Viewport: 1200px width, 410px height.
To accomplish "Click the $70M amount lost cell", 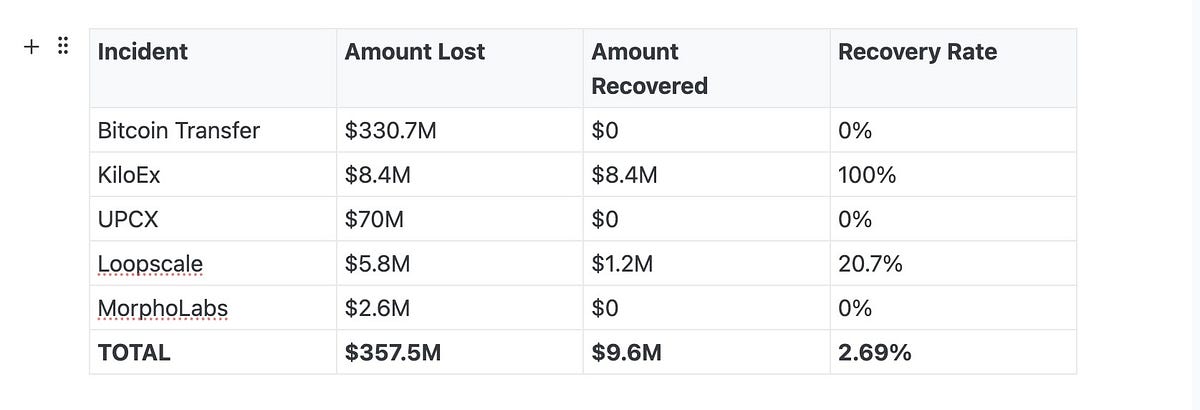I will click(x=460, y=219).
